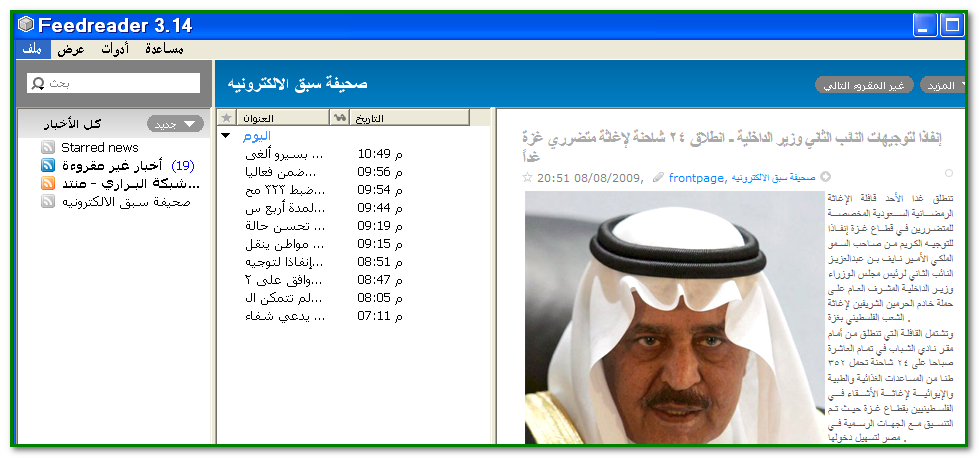This screenshot has width=979, height=458.
Task: Open the عرض menu
Action: click(71, 50)
